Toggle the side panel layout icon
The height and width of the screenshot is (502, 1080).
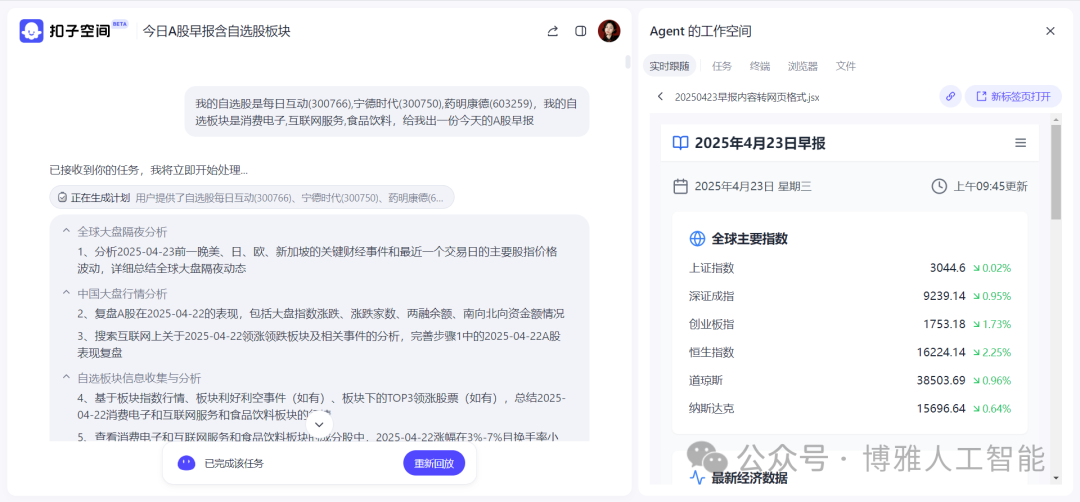coord(581,31)
